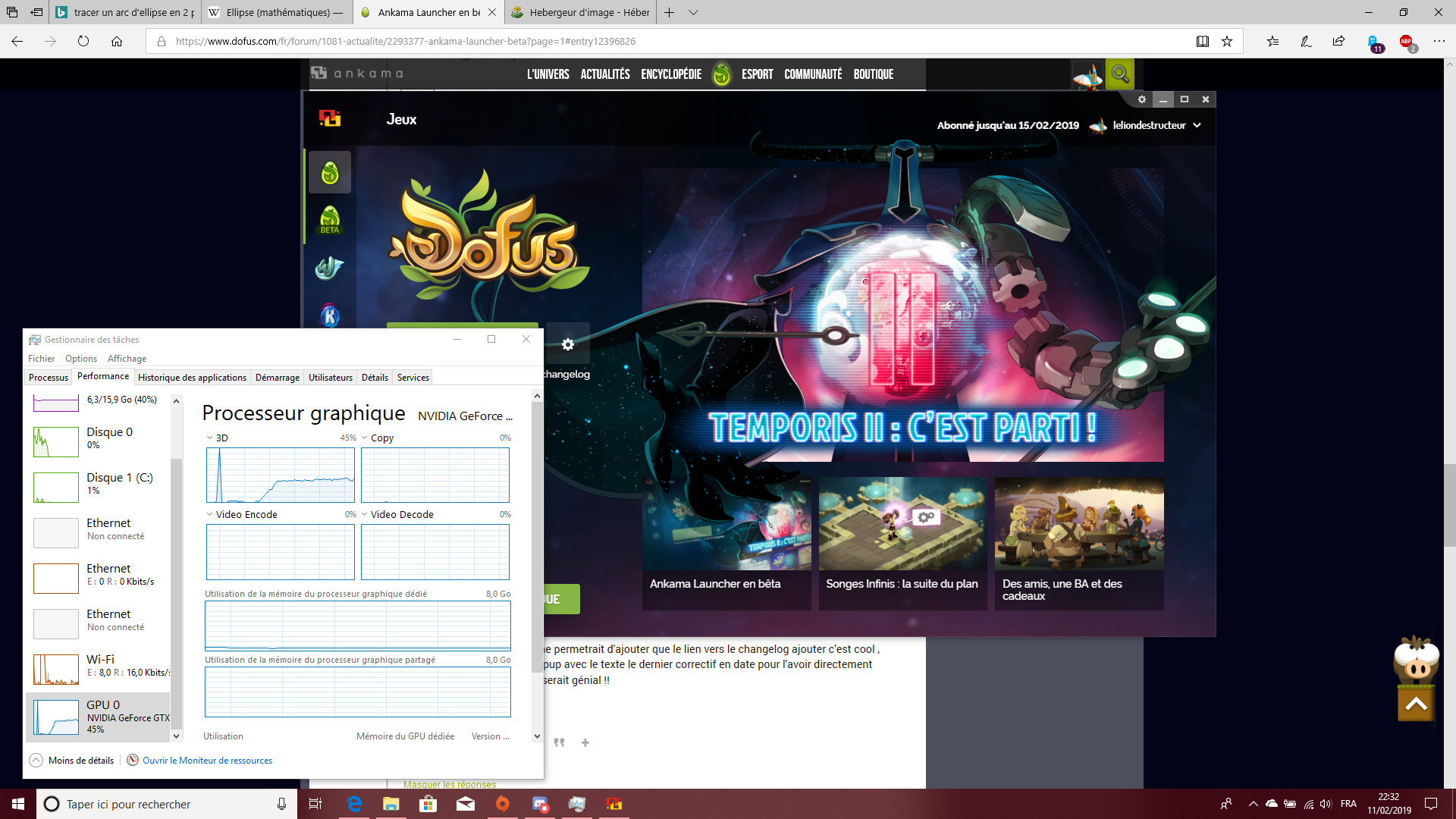Open the Options menu in Gestionnaire des tâches
This screenshot has width=1456, height=819.
(x=80, y=358)
